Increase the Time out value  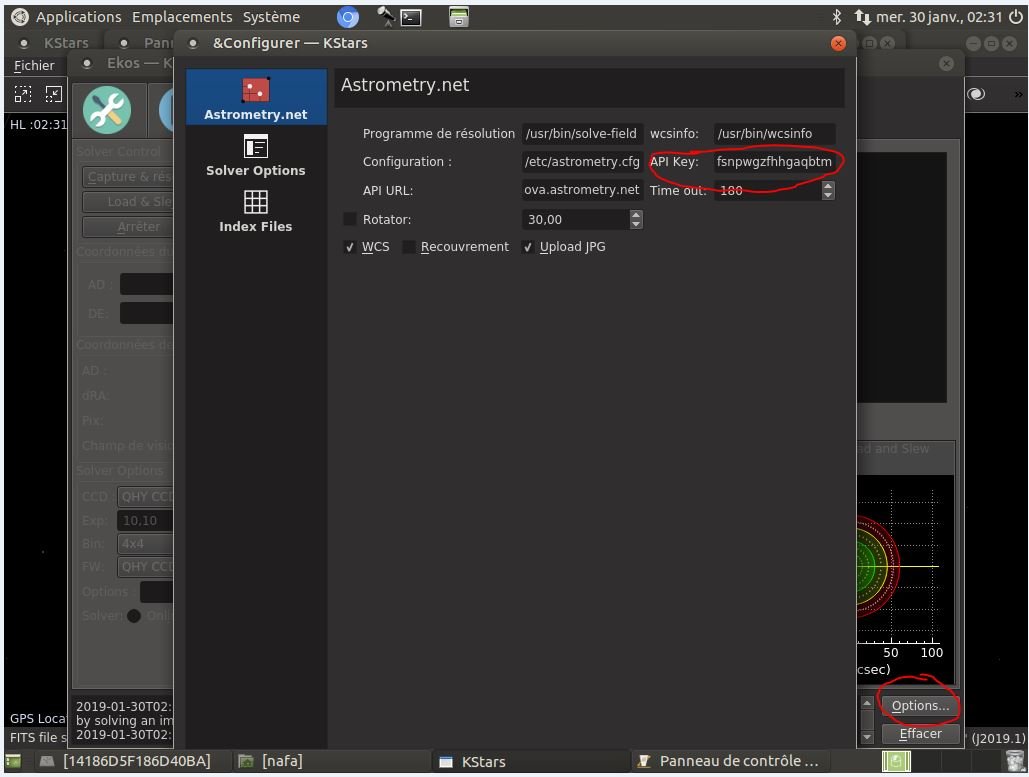828,186
